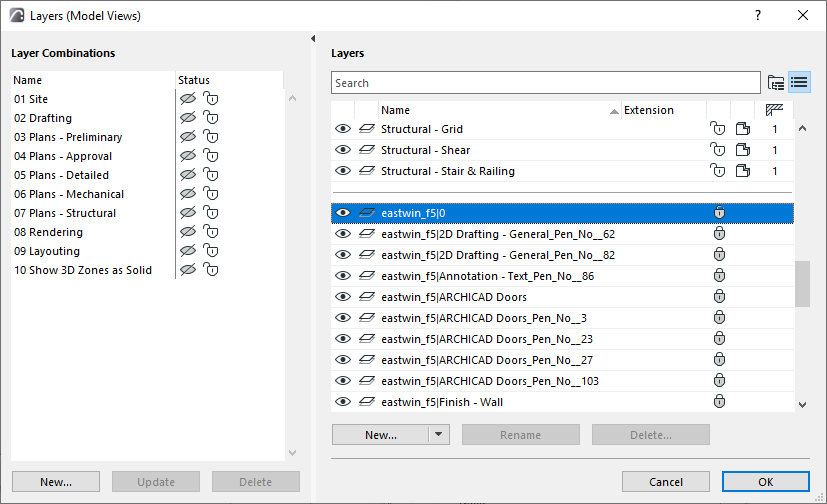Select eastwin_f5|Annotation - Text_Pen_No__86 layer
This screenshot has width=827, height=504.
click(x=488, y=276)
